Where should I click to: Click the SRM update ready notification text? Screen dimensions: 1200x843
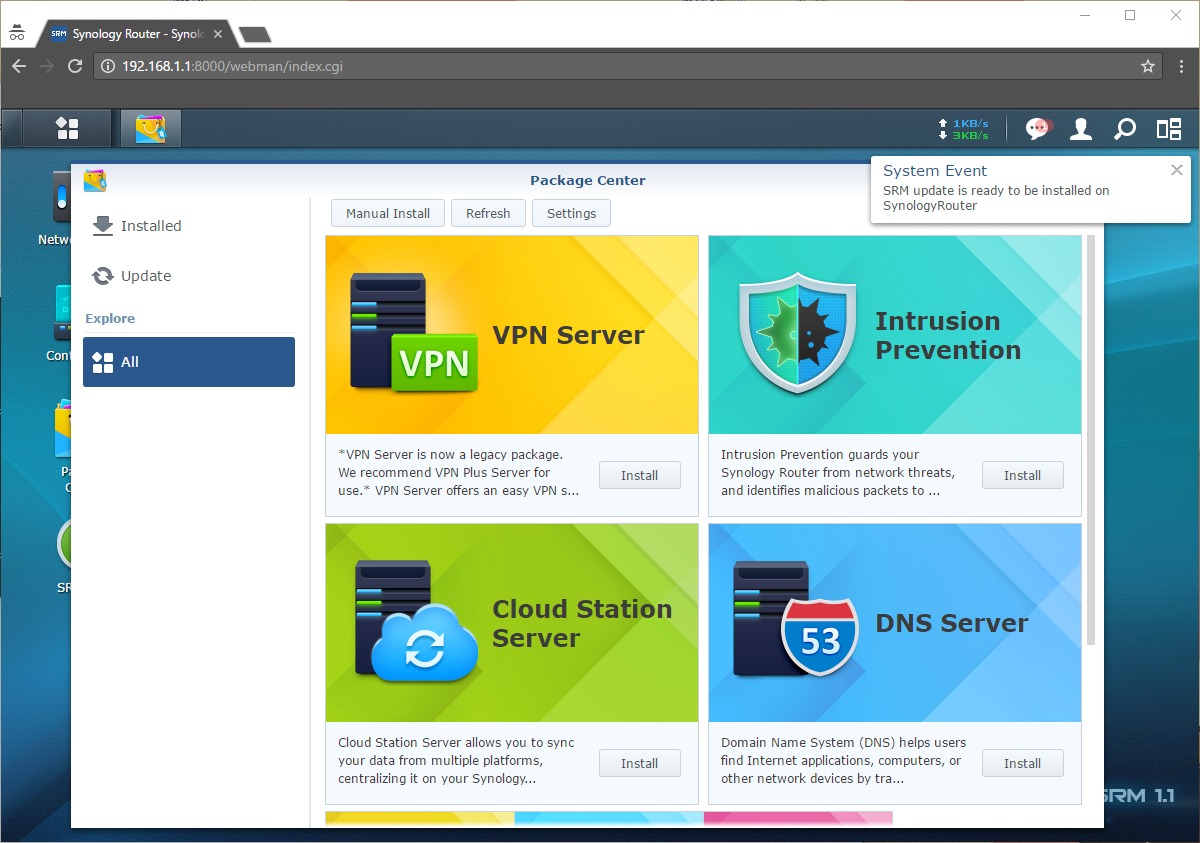pos(996,198)
